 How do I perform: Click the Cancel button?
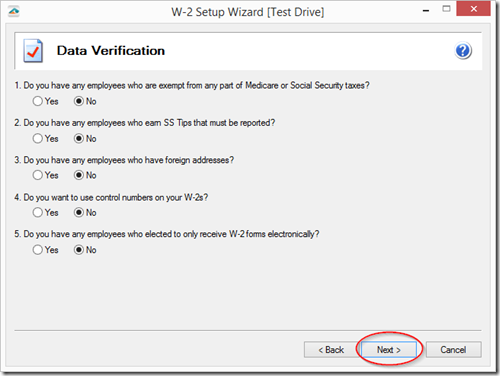[x=453, y=350]
